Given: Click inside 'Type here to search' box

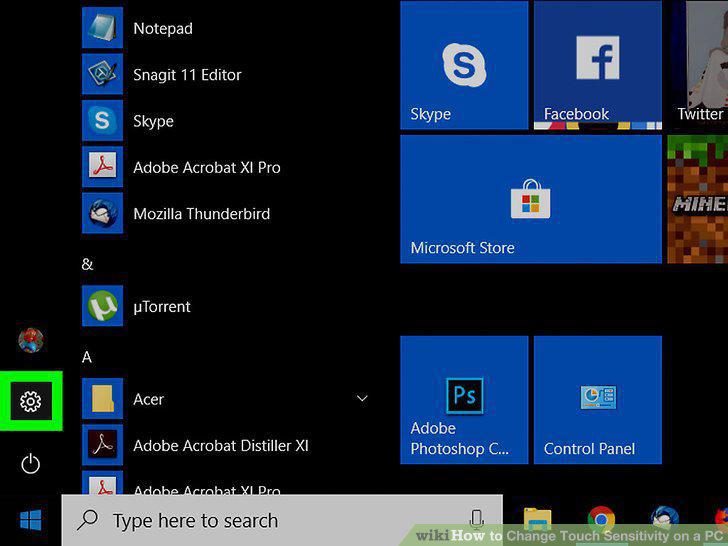Looking at the screenshot, I should 282,520.
